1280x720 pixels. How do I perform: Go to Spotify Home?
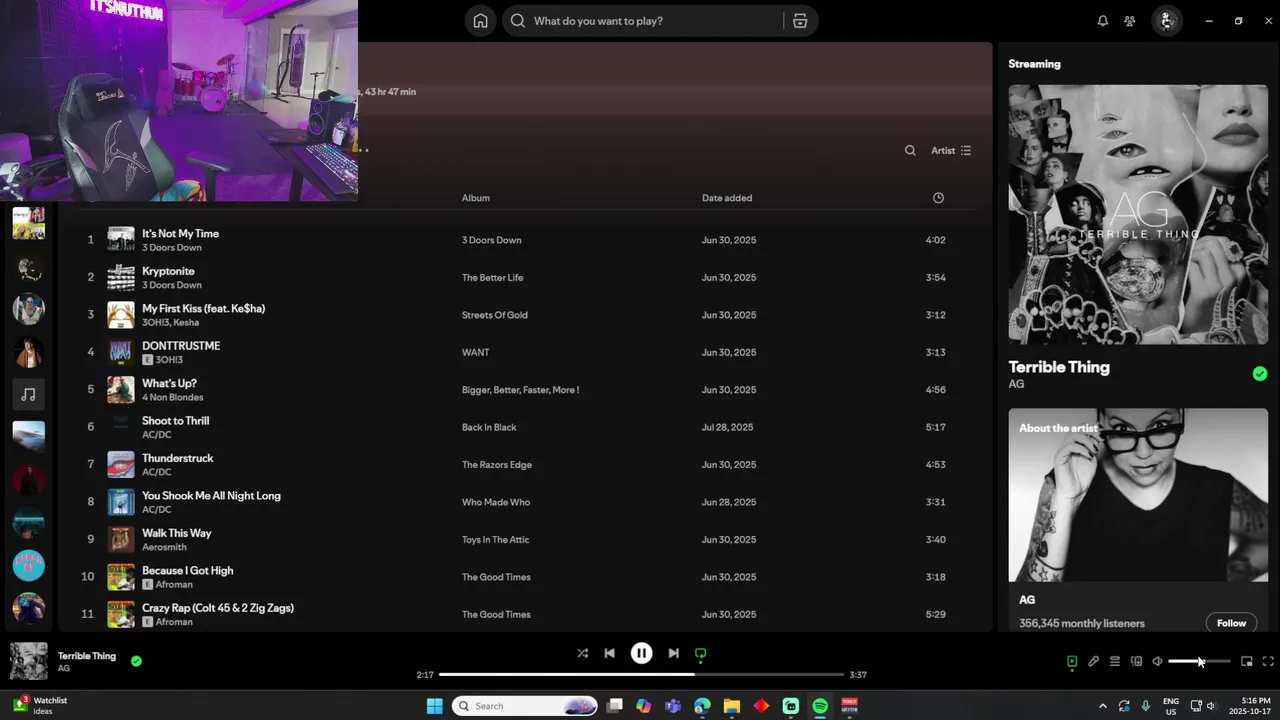[480, 21]
